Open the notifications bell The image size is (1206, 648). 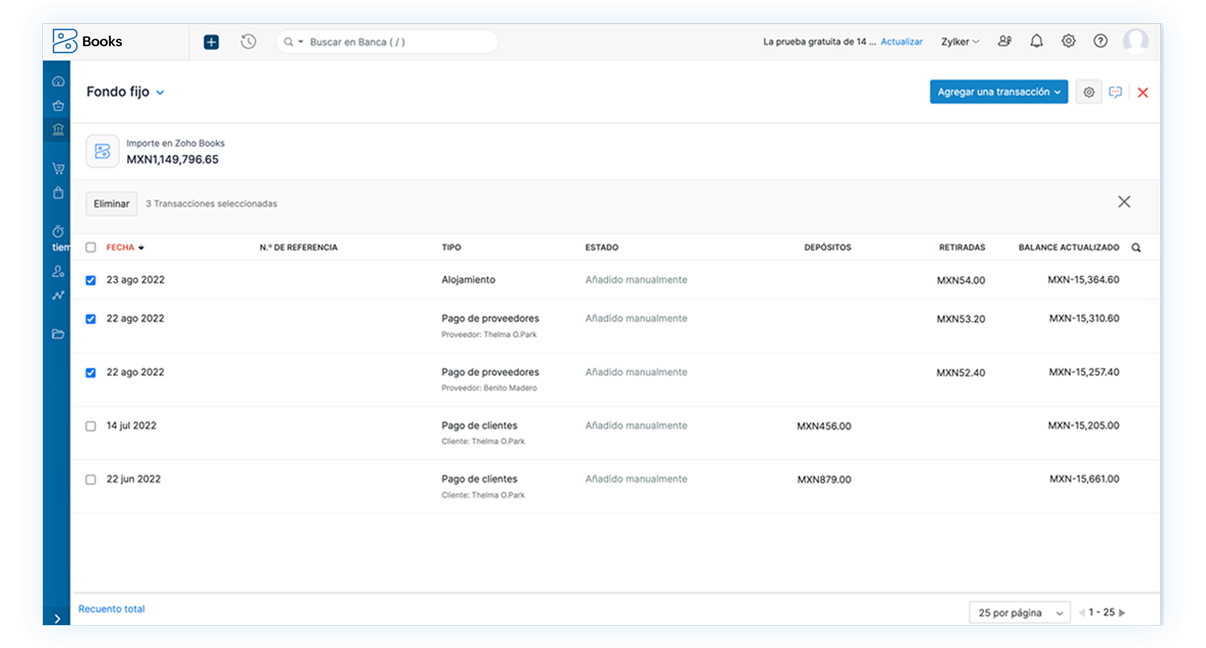click(1036, 42)
